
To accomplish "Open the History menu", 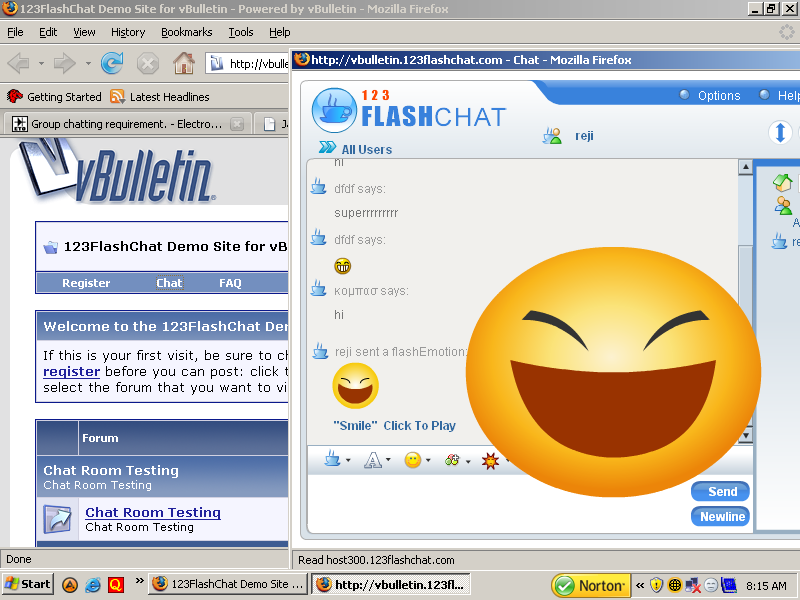I will [128, 32].
